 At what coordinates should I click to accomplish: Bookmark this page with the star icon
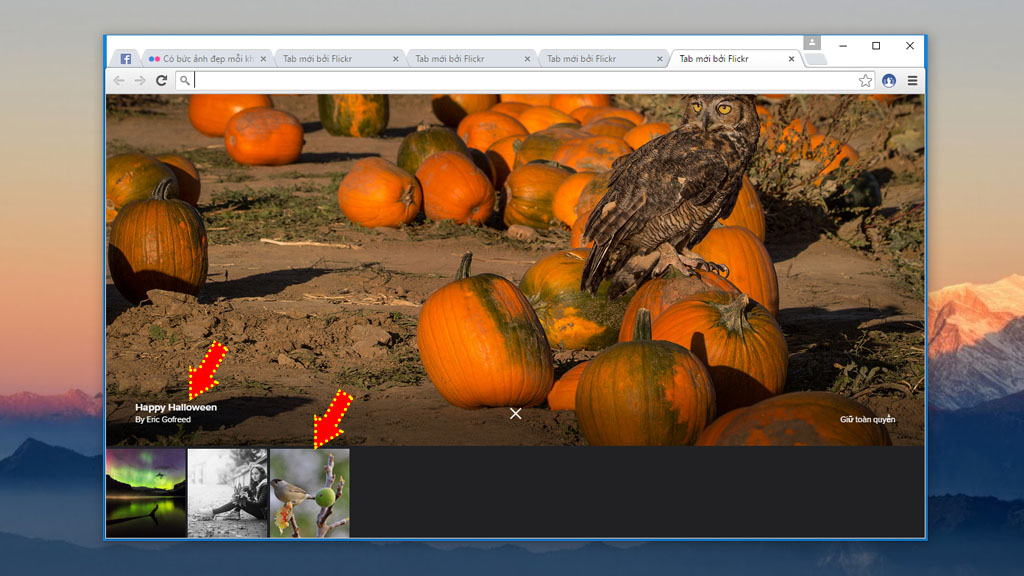(865, 80)
